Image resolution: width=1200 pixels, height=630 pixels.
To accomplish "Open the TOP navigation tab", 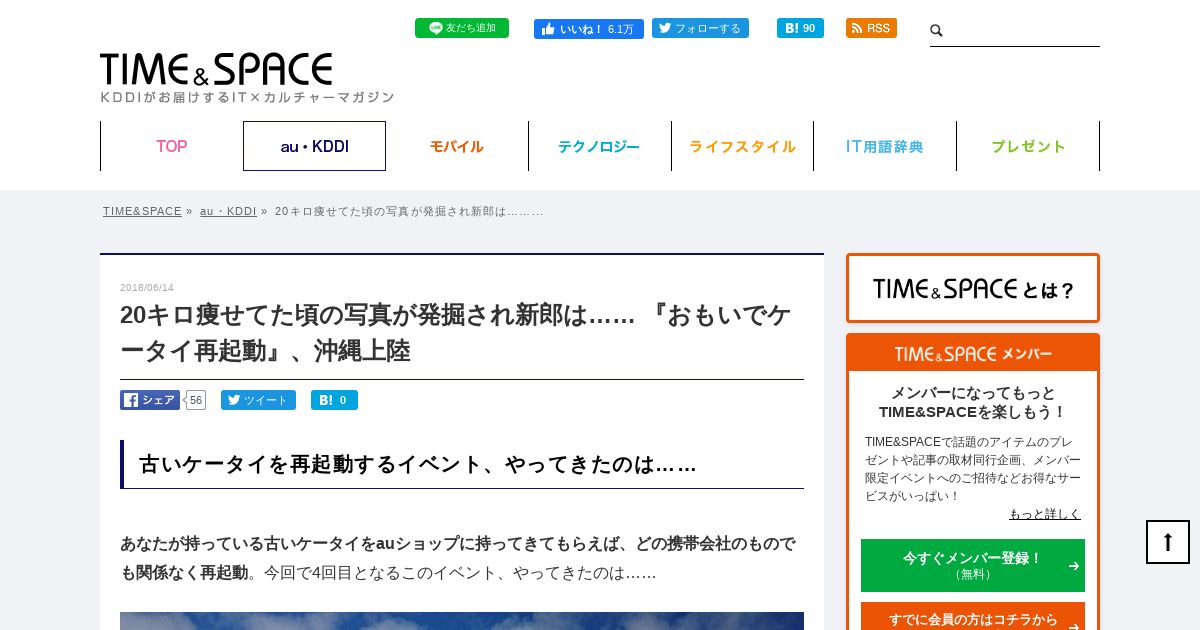I will point(172,146).
